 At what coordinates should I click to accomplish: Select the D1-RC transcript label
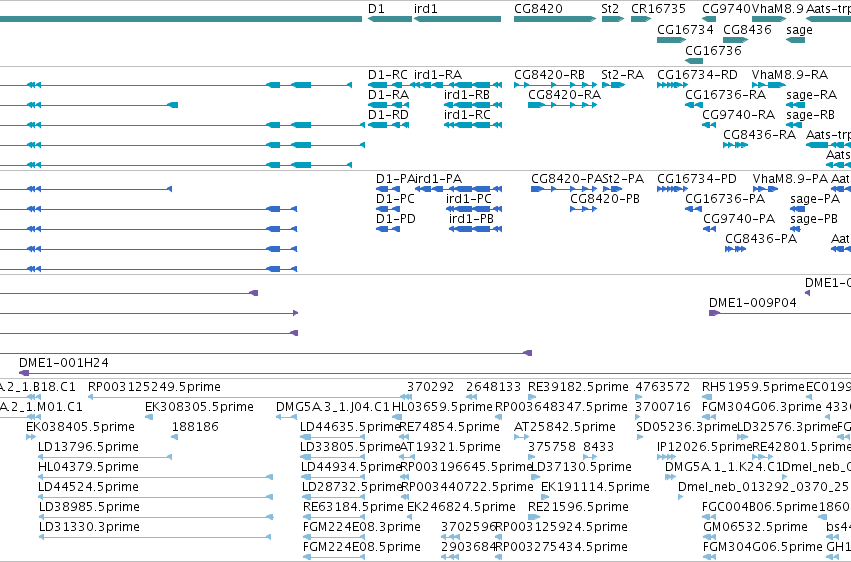388,75
